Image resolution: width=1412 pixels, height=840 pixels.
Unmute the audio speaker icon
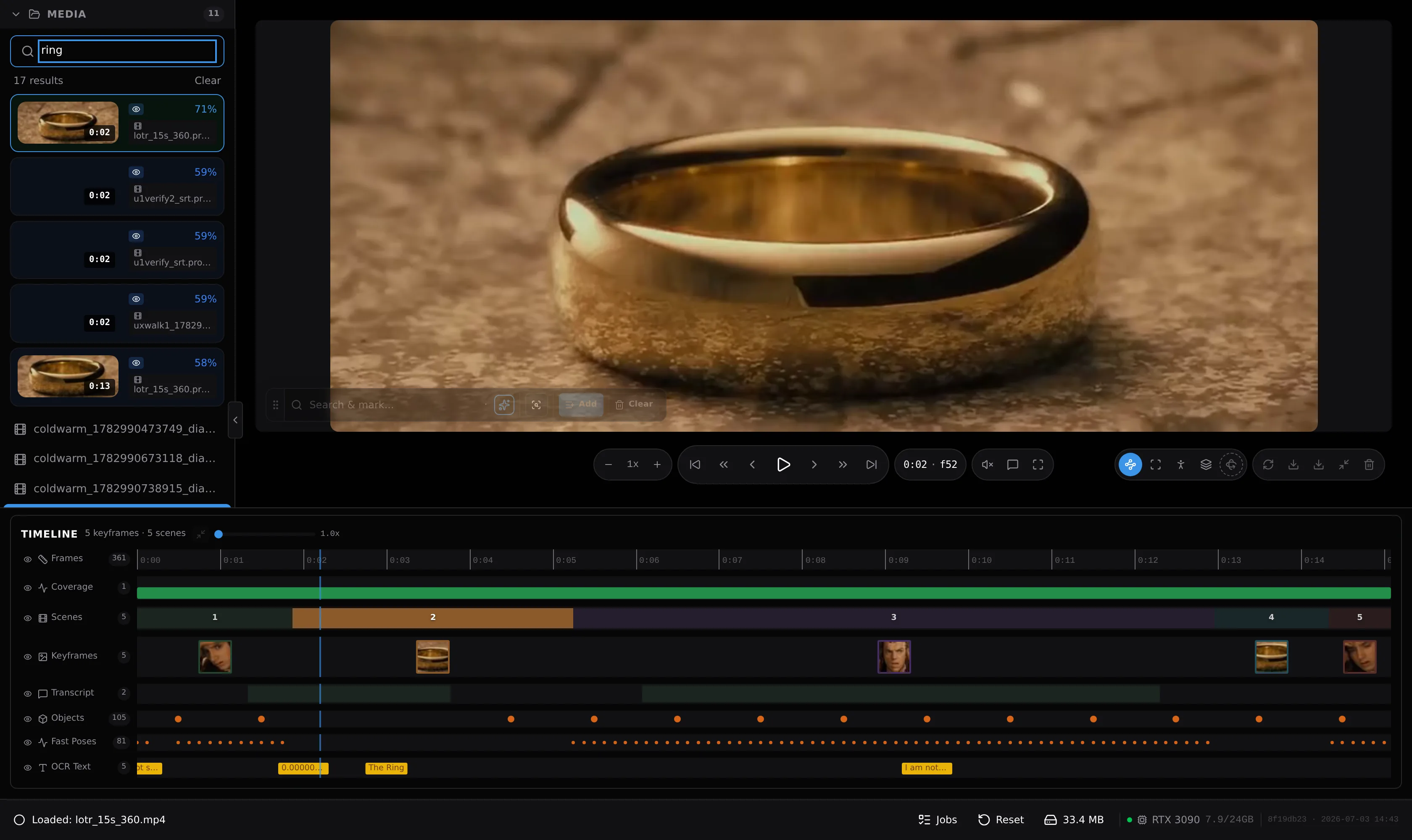click(x=987, y=465)
